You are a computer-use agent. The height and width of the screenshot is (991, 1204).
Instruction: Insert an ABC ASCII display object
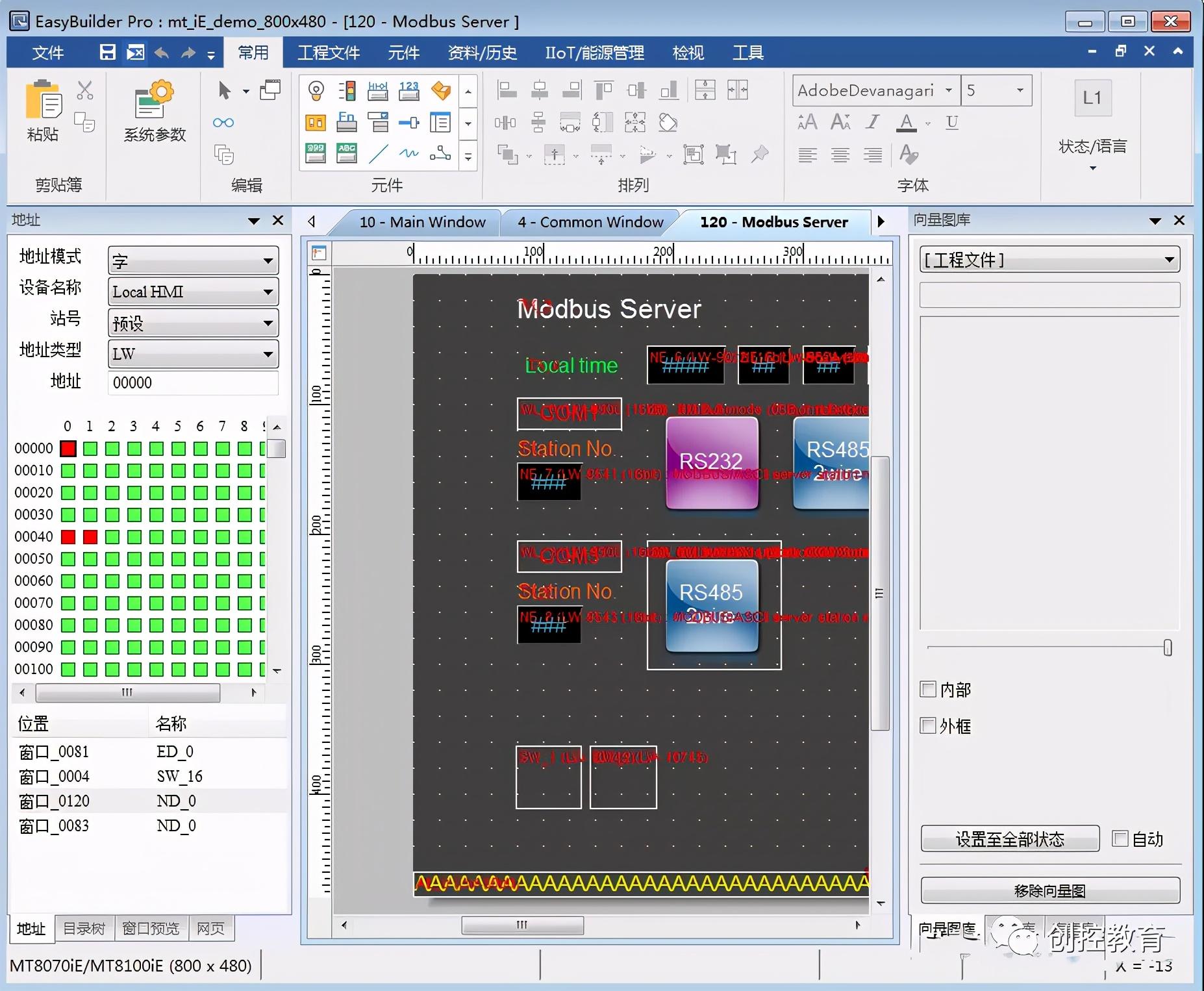(347, 153)
